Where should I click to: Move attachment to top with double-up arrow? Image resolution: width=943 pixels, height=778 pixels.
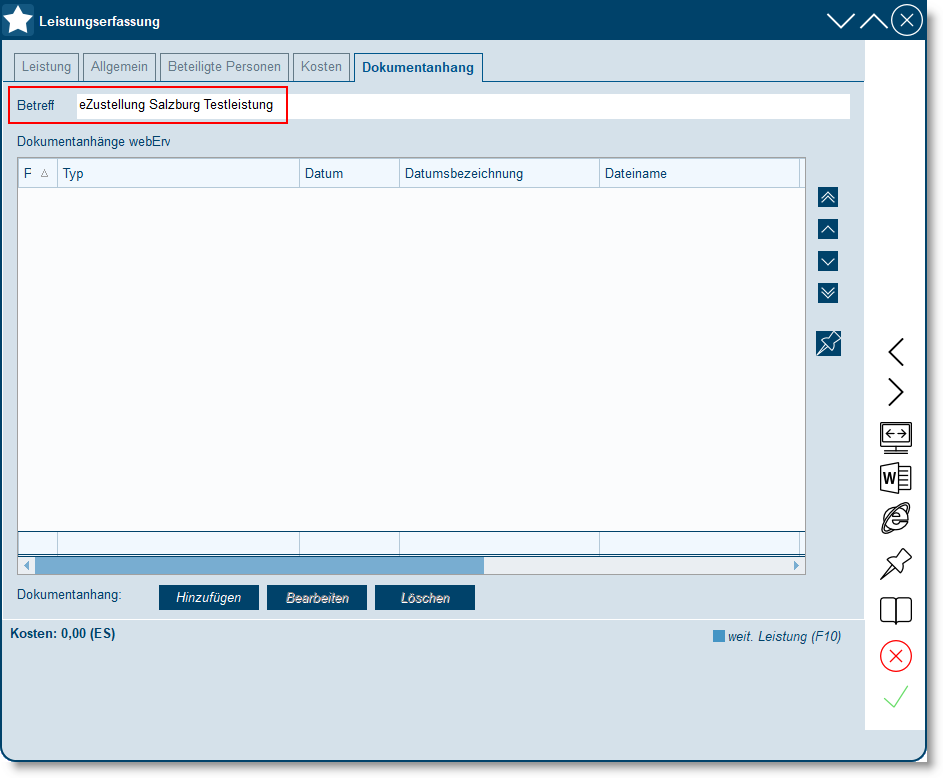(x=828, y=197)
